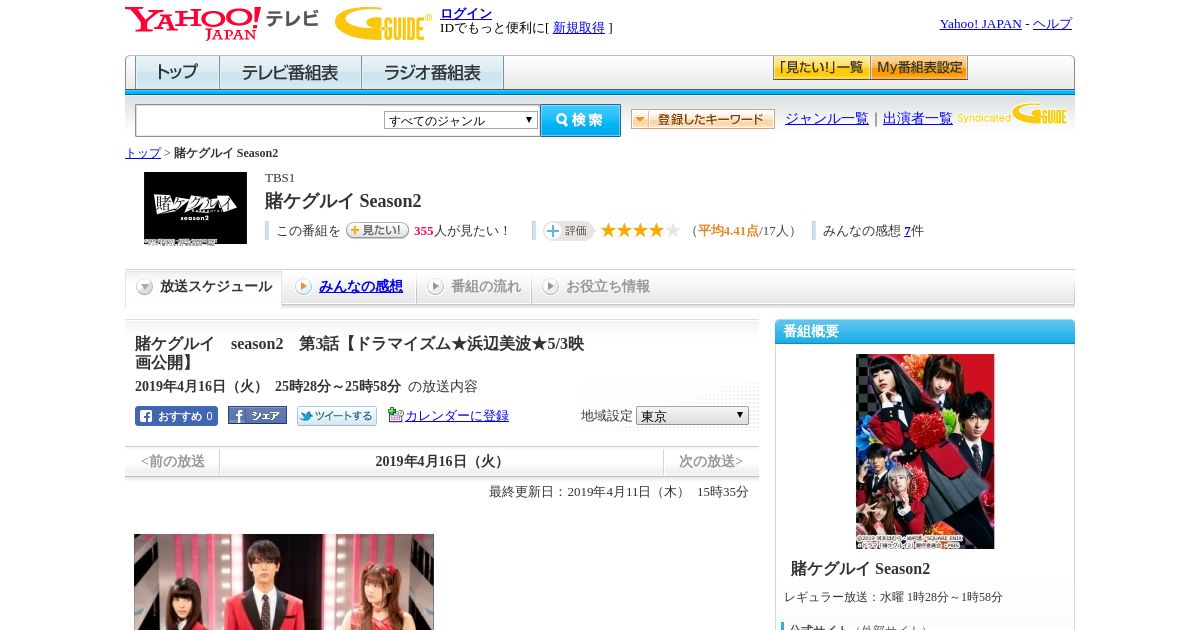Click the Facebook シェア button
The image size is (1200, 630).
(x=257, y=415)
